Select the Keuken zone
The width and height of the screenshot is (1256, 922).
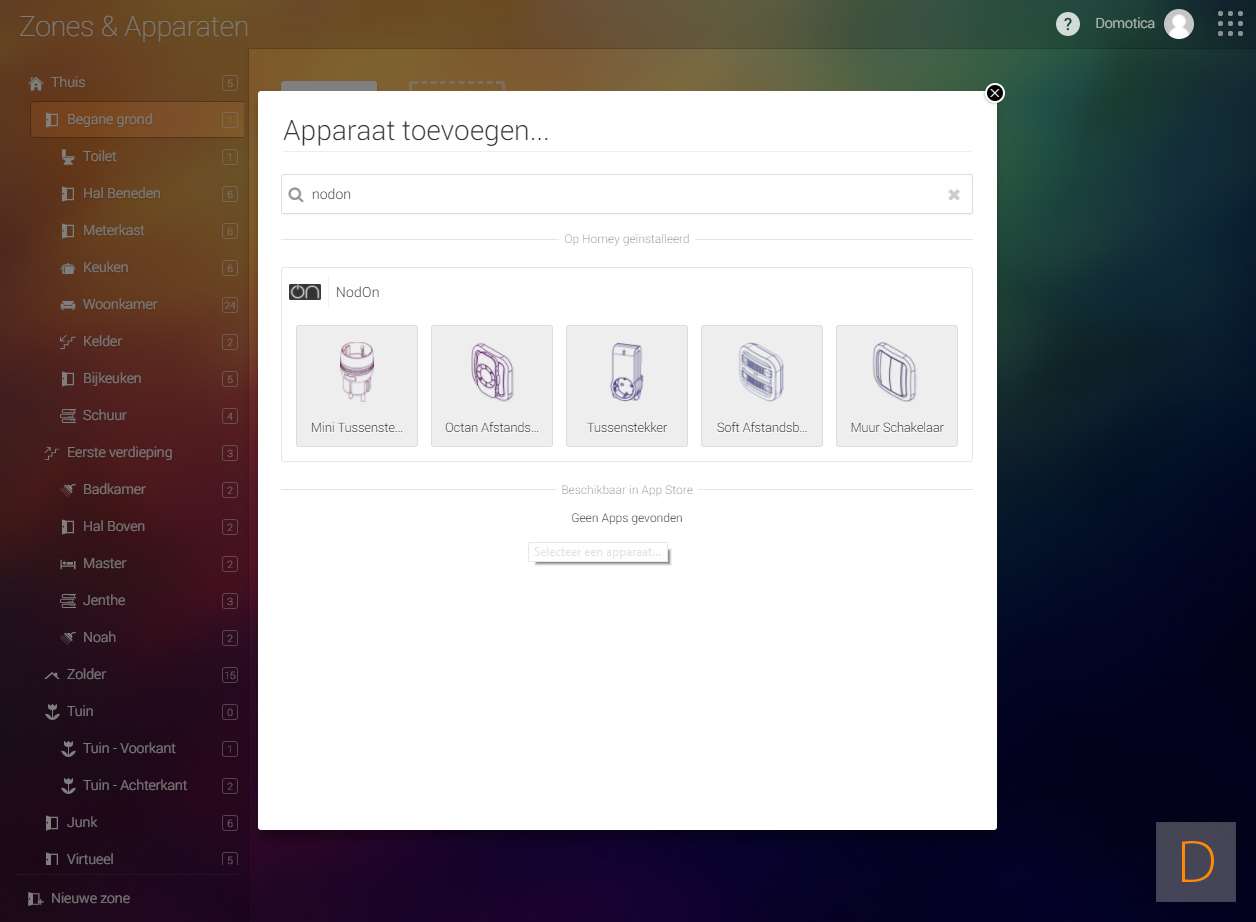tap(105, 267)
